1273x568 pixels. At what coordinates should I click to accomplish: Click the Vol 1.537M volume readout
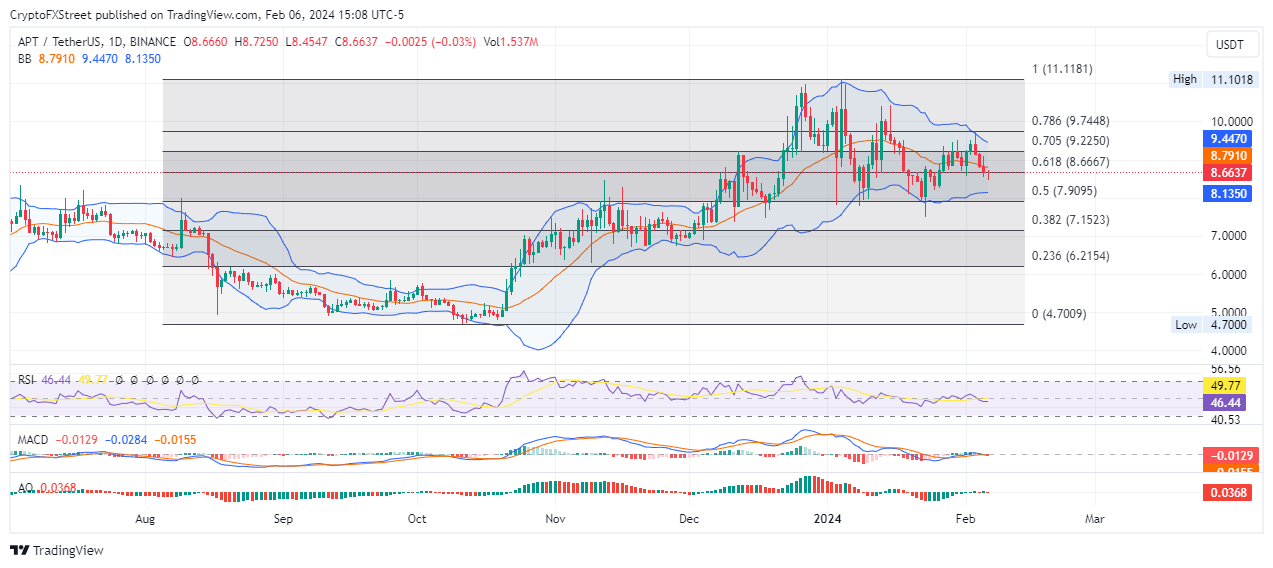(x=510, y=42)
